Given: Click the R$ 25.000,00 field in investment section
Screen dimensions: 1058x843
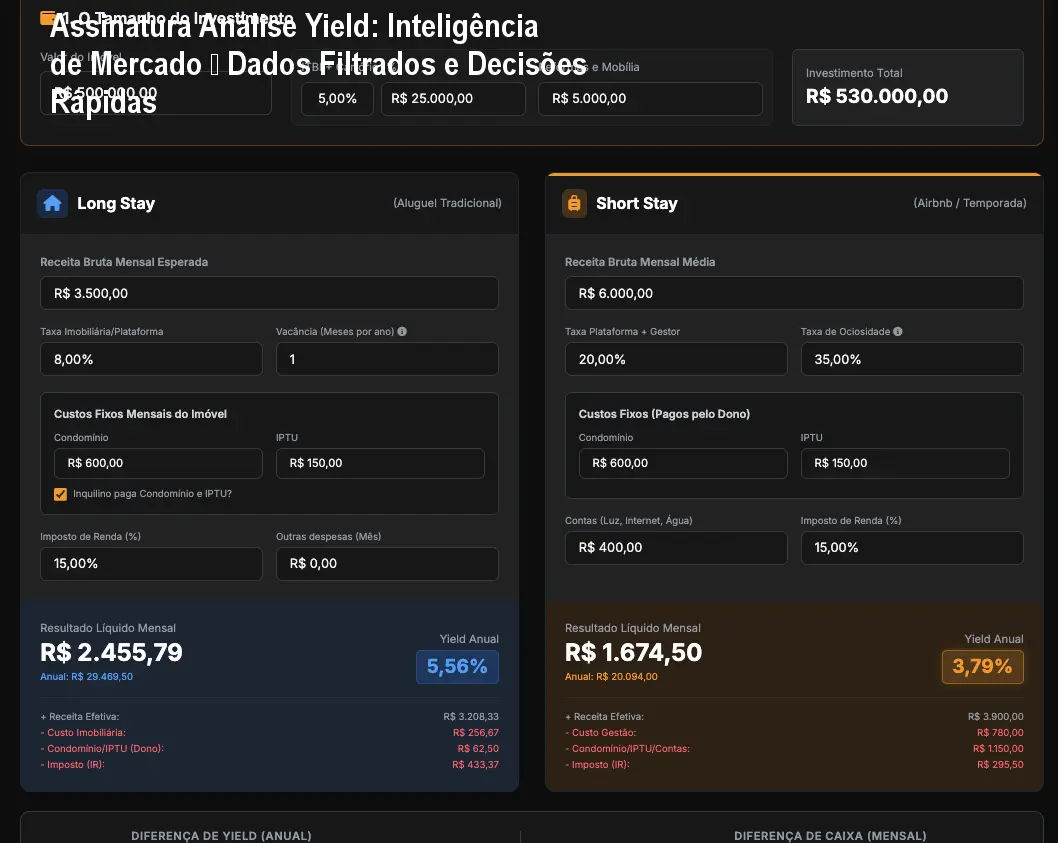Looking at the screenshot, I should (x=453, y=99).
